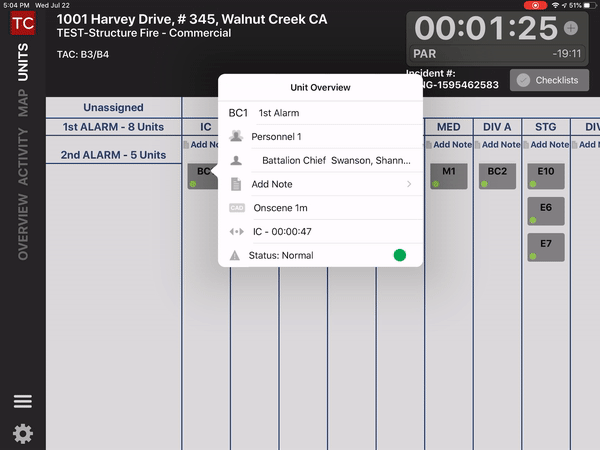
Task: Click the assignment arrows icon beside IC
Action: pos(236,232)
